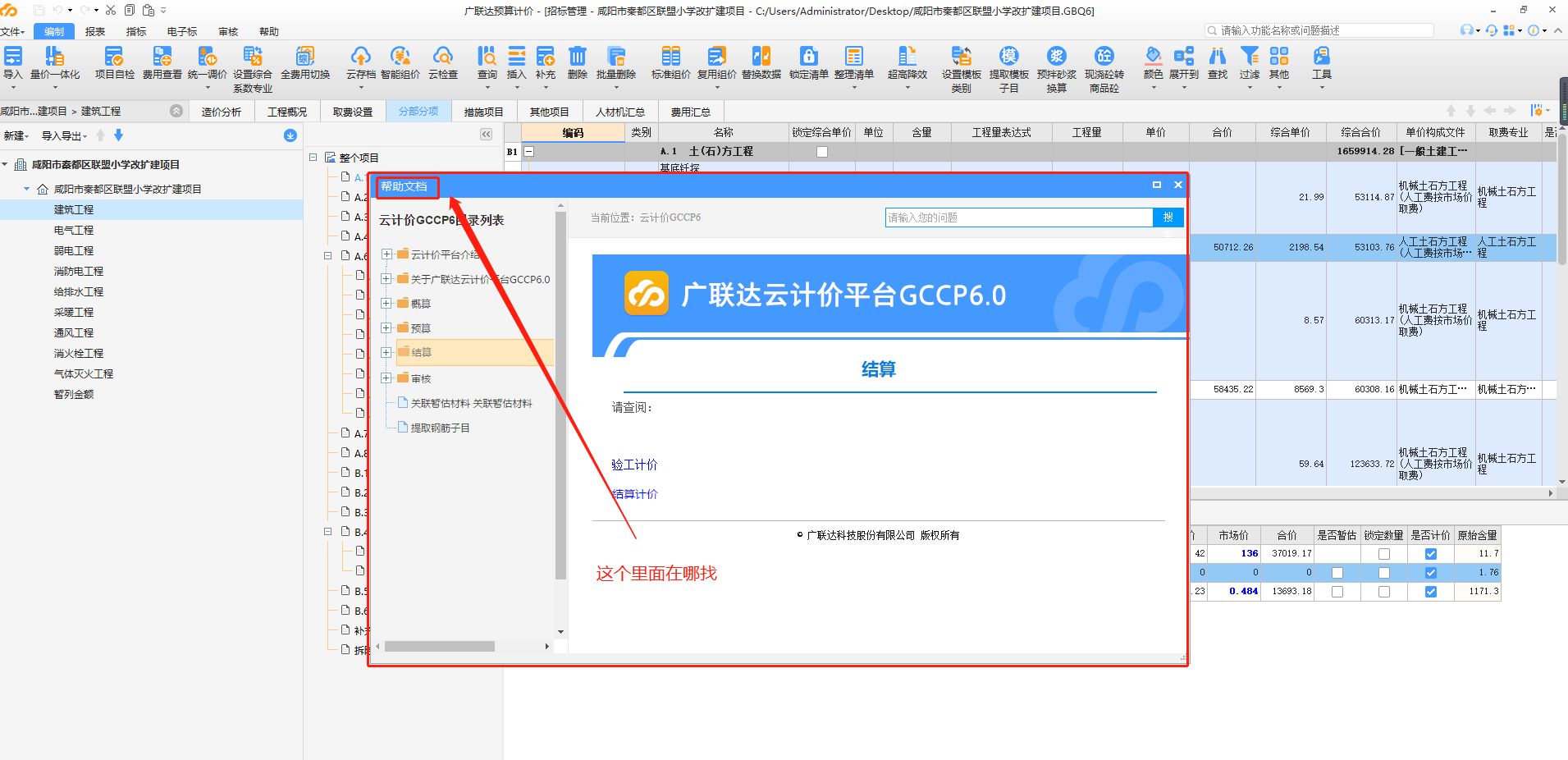This screenshot has height=760, width=1568.
Task: Click the 查询 query icon
Action: [x=487, y=56]
